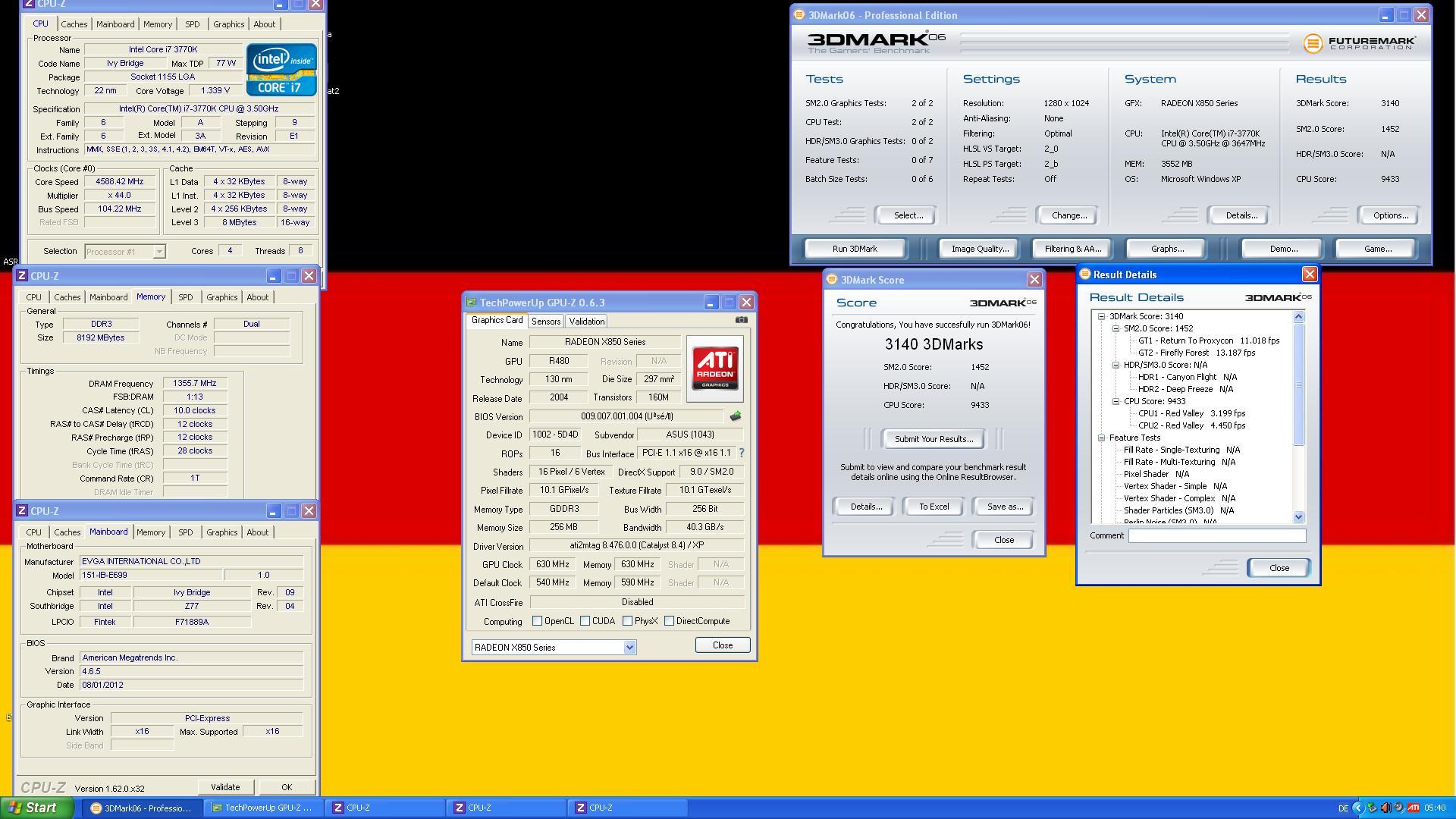1456x819 pixels.
Task: Click the GPU-Z title bar app icon
Action: [471, 303]
